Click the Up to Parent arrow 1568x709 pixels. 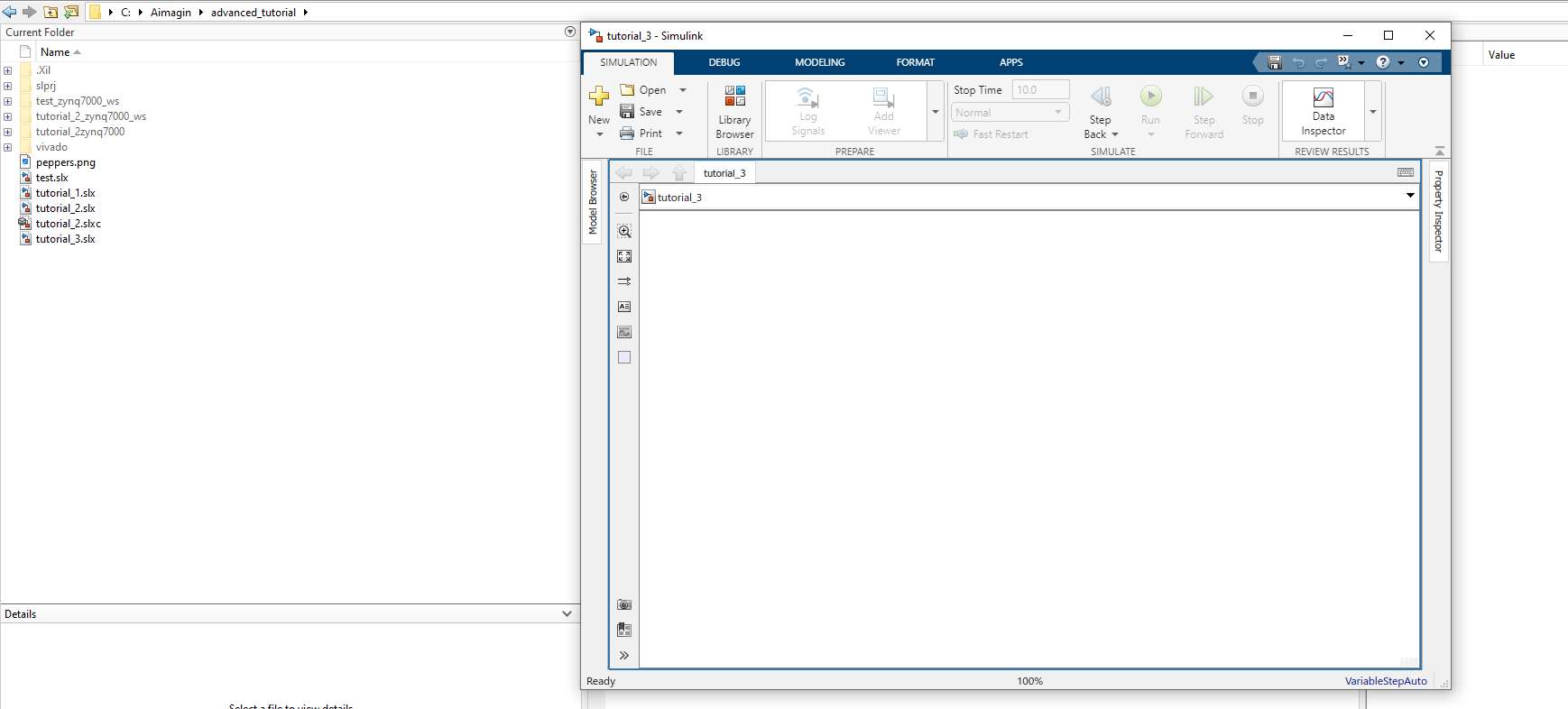coord(679,172)
